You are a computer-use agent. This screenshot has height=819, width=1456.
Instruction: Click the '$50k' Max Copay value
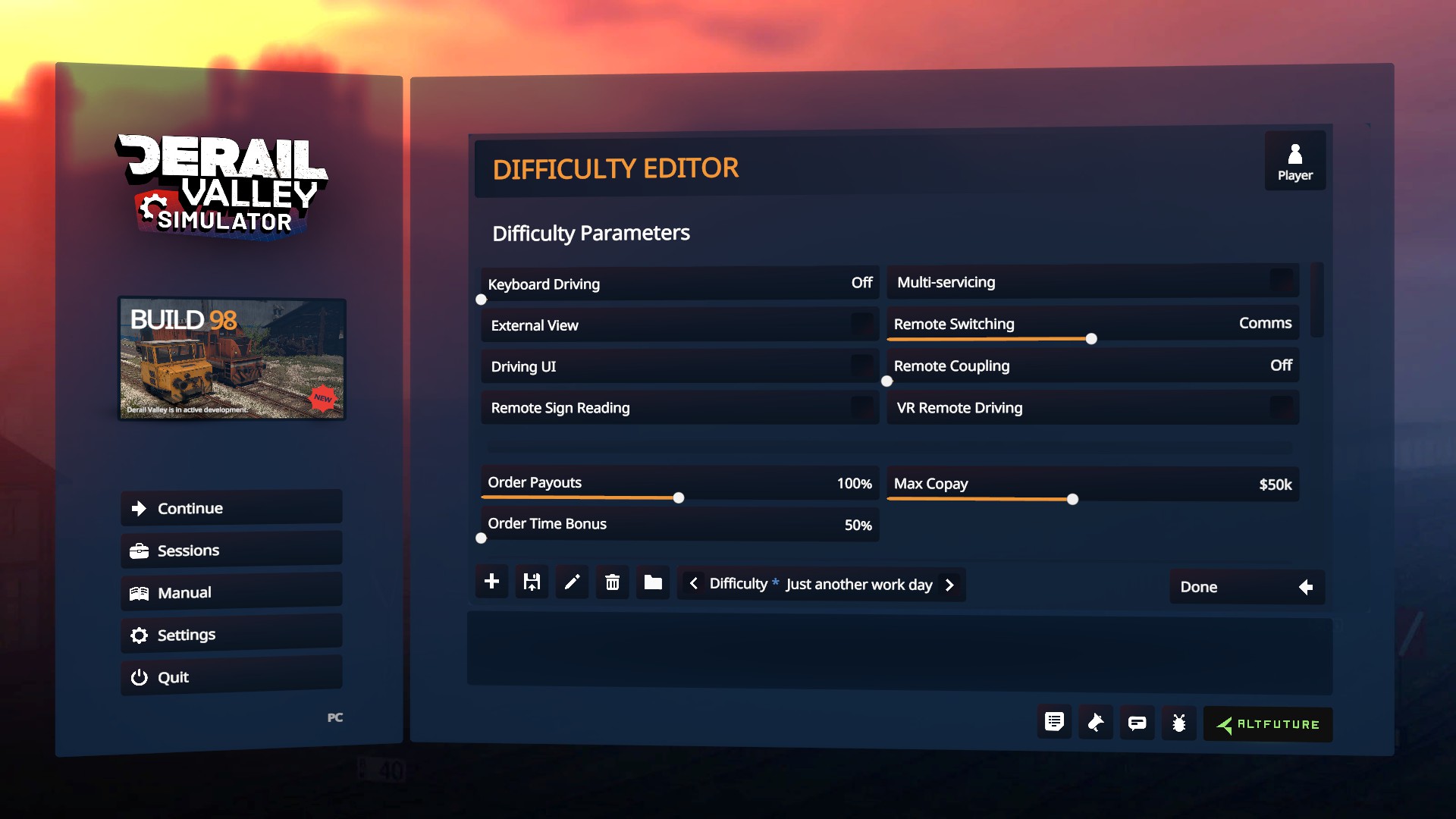[1276, 485]
